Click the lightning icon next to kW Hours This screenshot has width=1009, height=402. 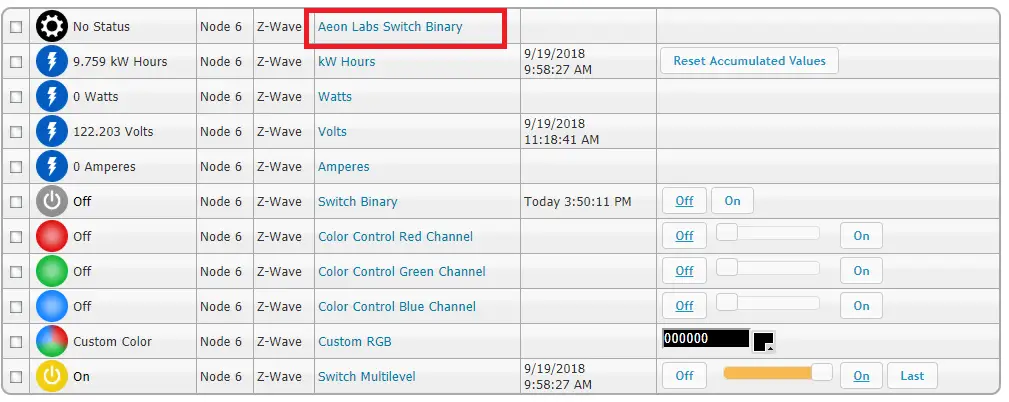[51, 61]
